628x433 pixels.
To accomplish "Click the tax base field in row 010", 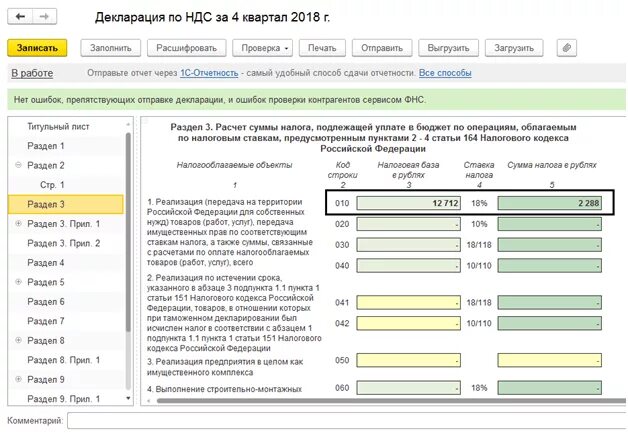I will (x=409, y=203).
